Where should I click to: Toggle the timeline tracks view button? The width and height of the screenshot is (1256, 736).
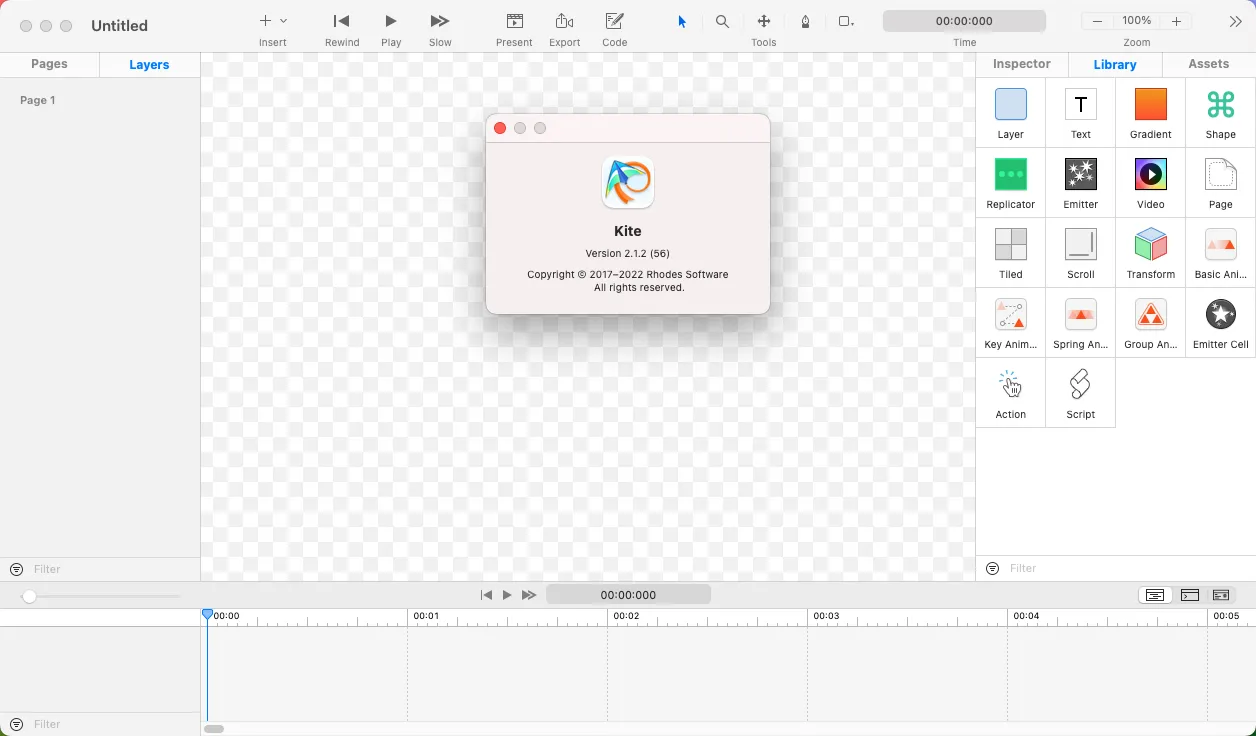click(x=1155, y=595)
